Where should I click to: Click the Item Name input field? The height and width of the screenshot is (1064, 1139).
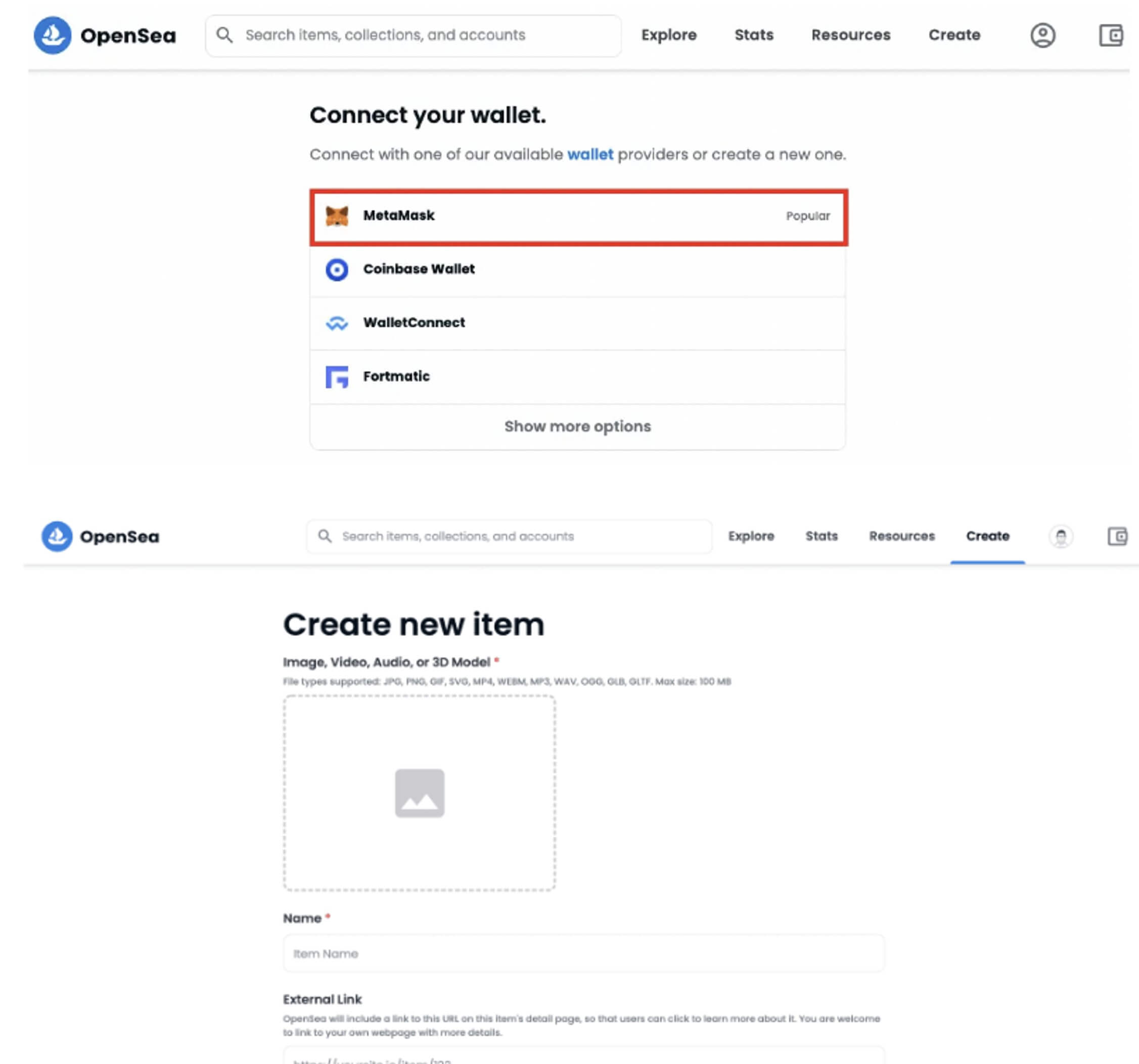click(583, 953)
